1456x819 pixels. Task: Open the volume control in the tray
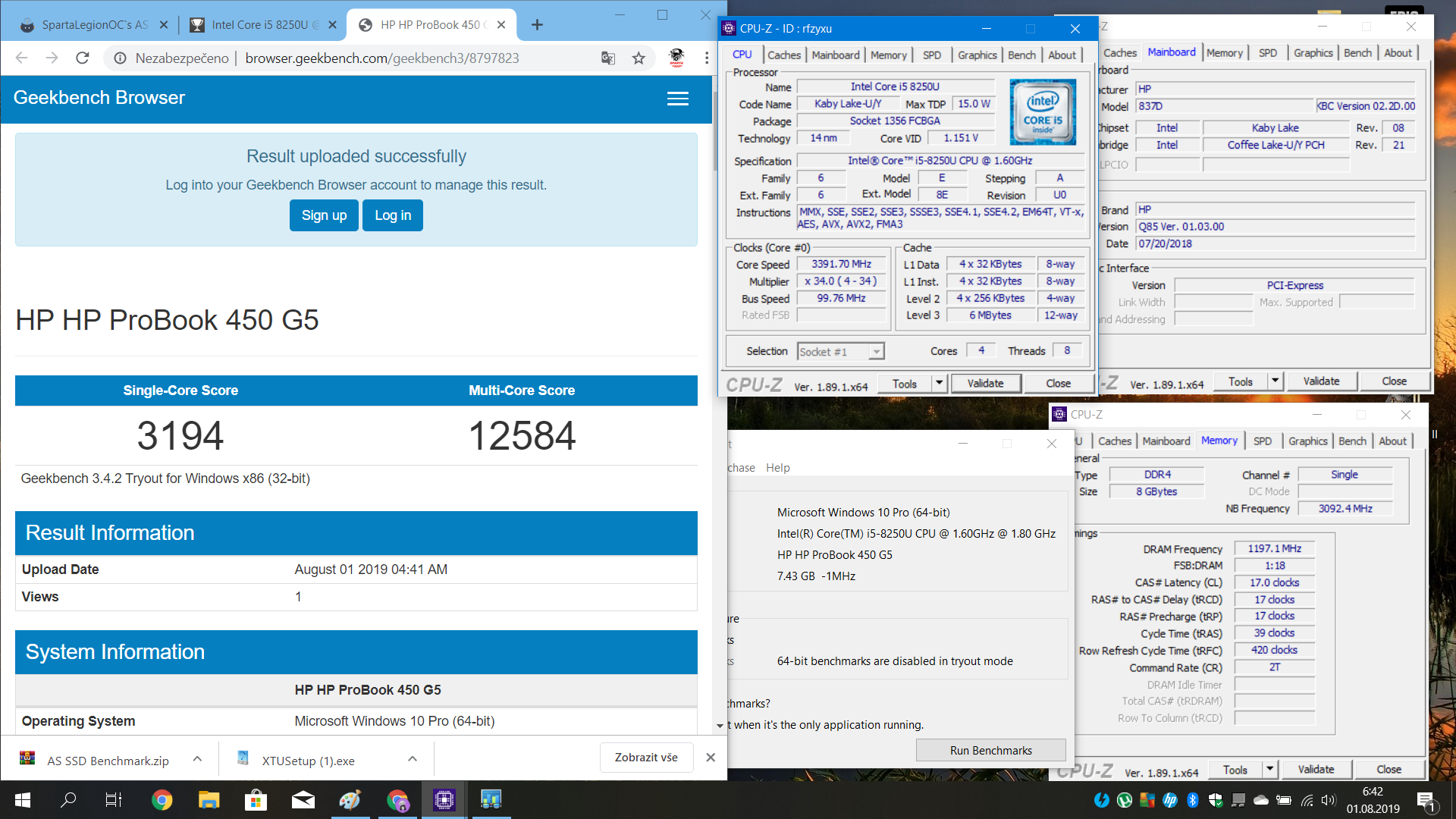click(1329, 799)
